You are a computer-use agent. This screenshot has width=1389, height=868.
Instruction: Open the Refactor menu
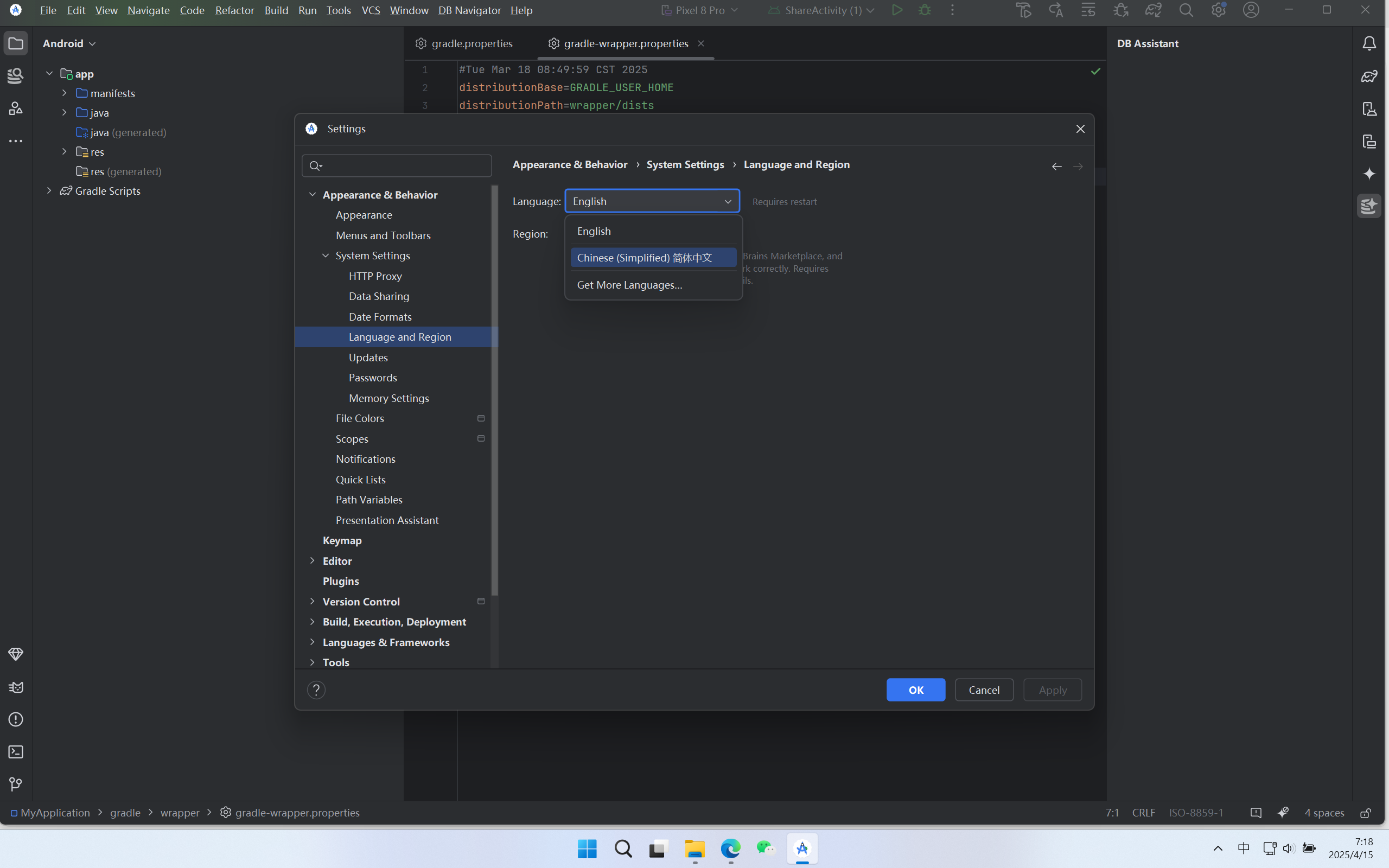tap(234, 10)
